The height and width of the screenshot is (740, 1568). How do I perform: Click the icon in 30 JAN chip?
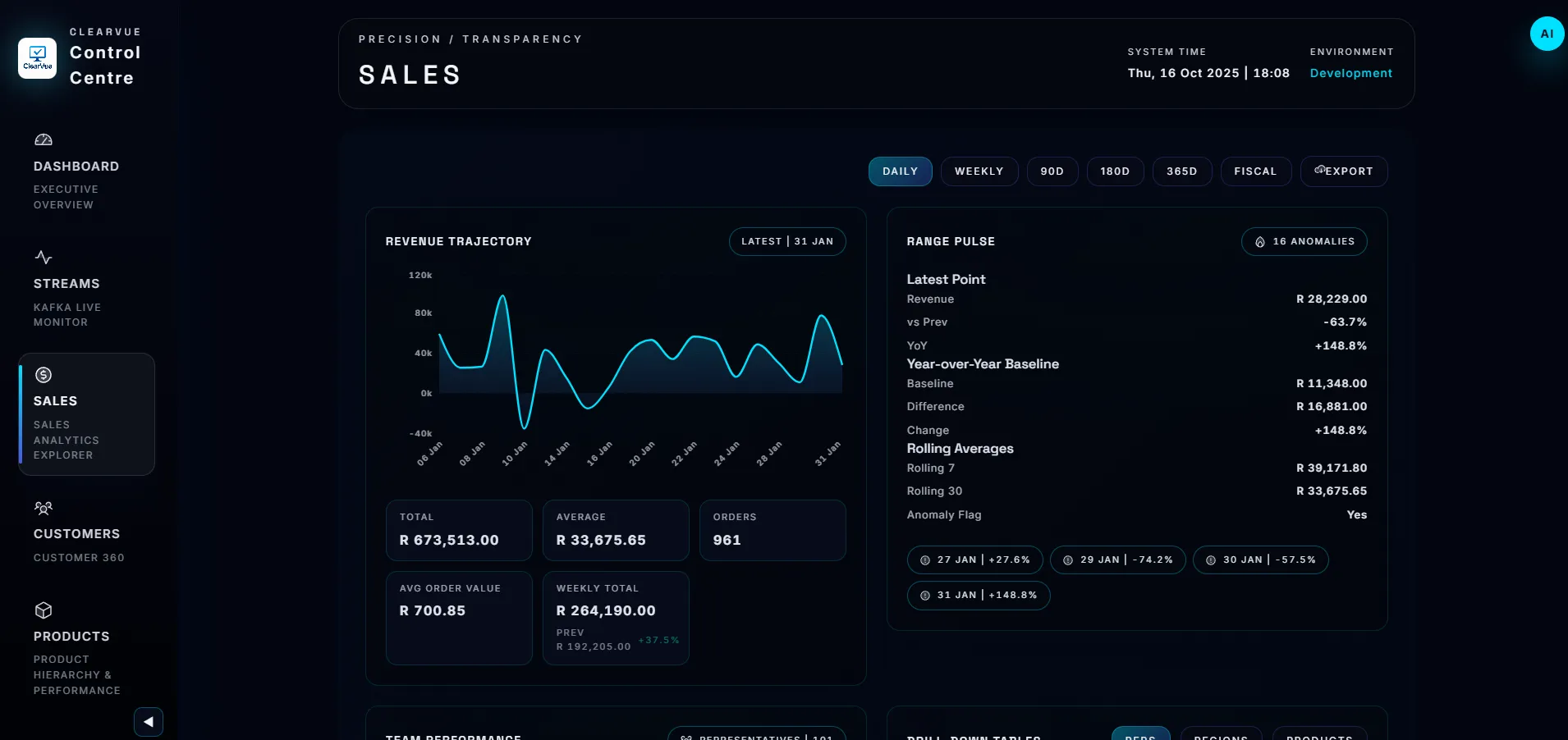click(1211, 560)
